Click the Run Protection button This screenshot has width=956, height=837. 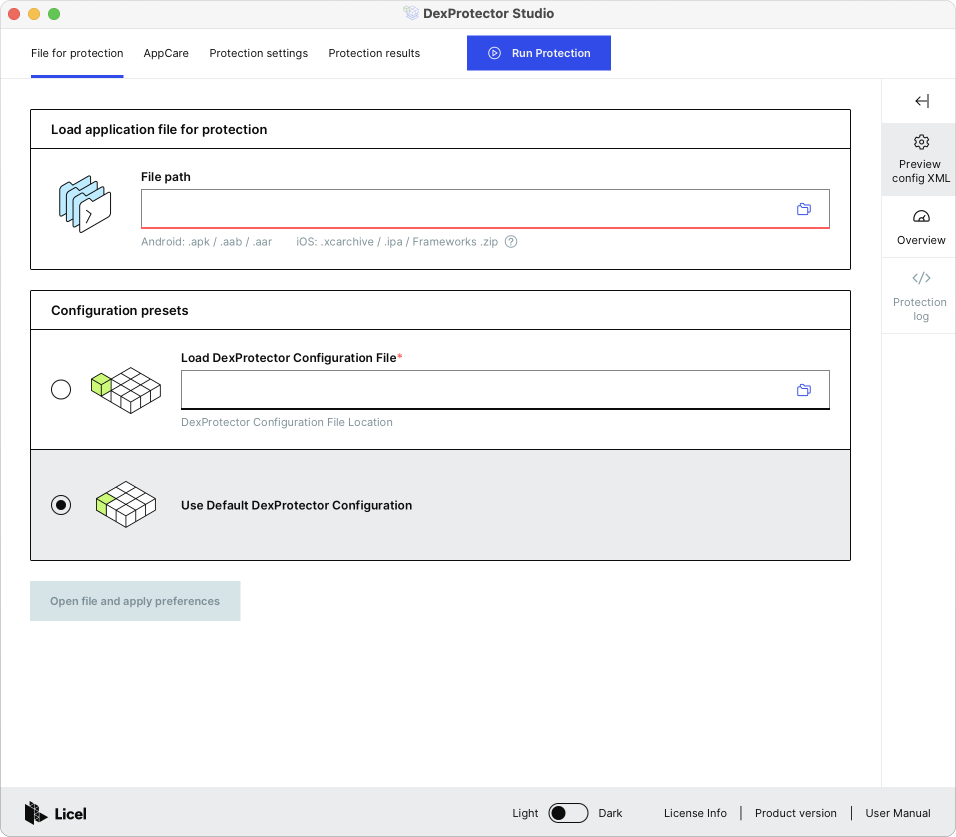(539, 53)
